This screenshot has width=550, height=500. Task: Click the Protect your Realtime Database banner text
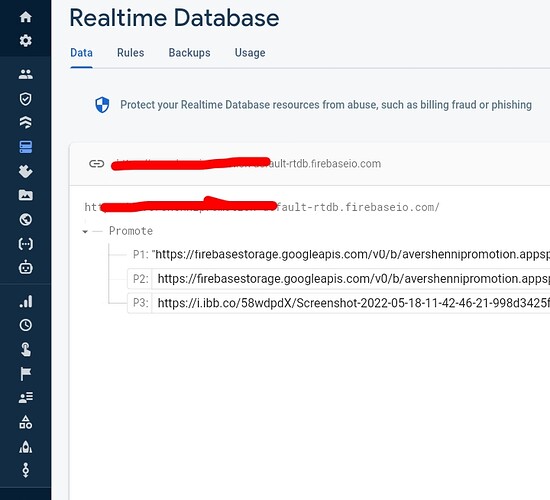pyautogui.click(x=326, y=105)
